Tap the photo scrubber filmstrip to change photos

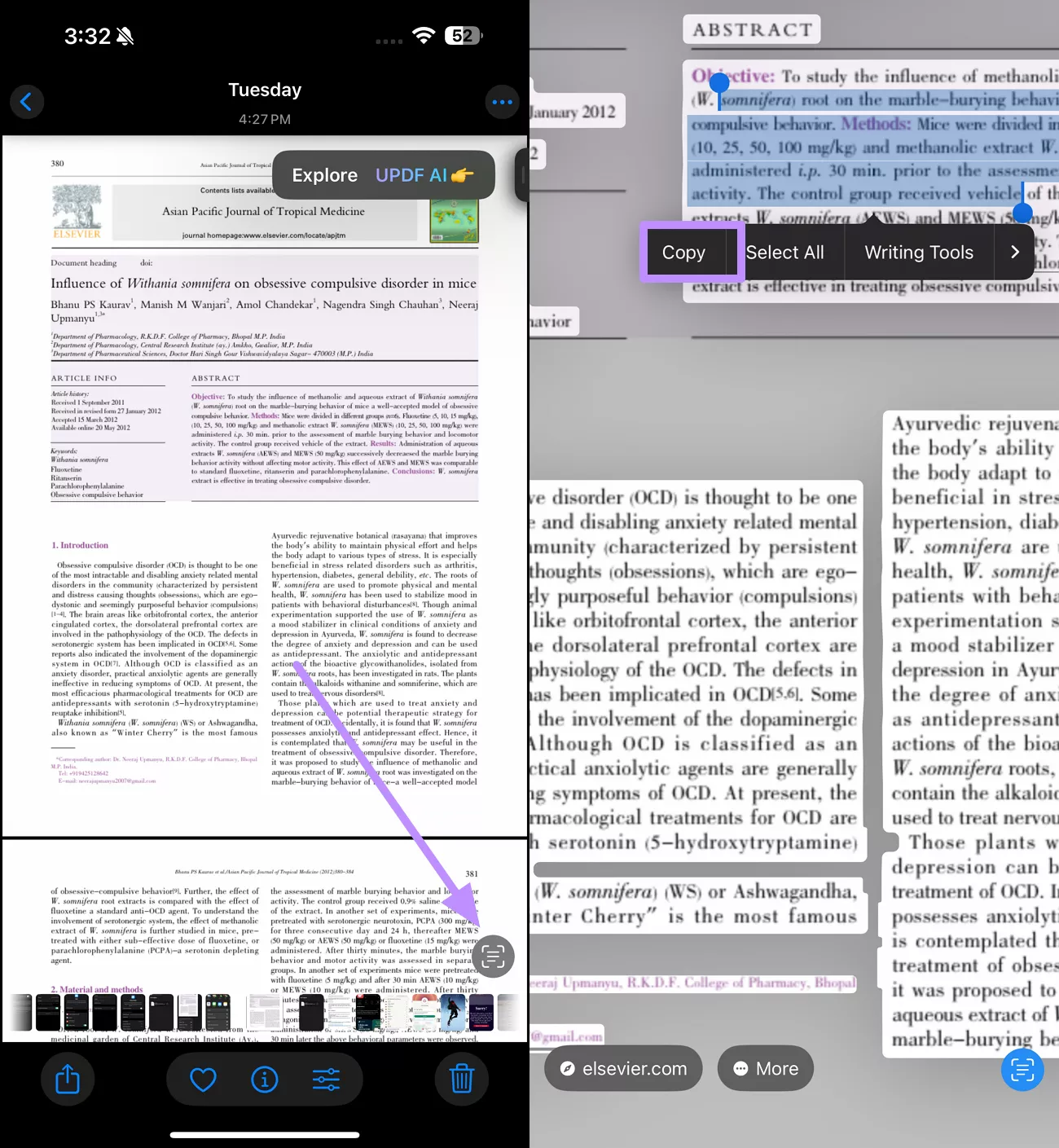click(x=265, y=1012)
